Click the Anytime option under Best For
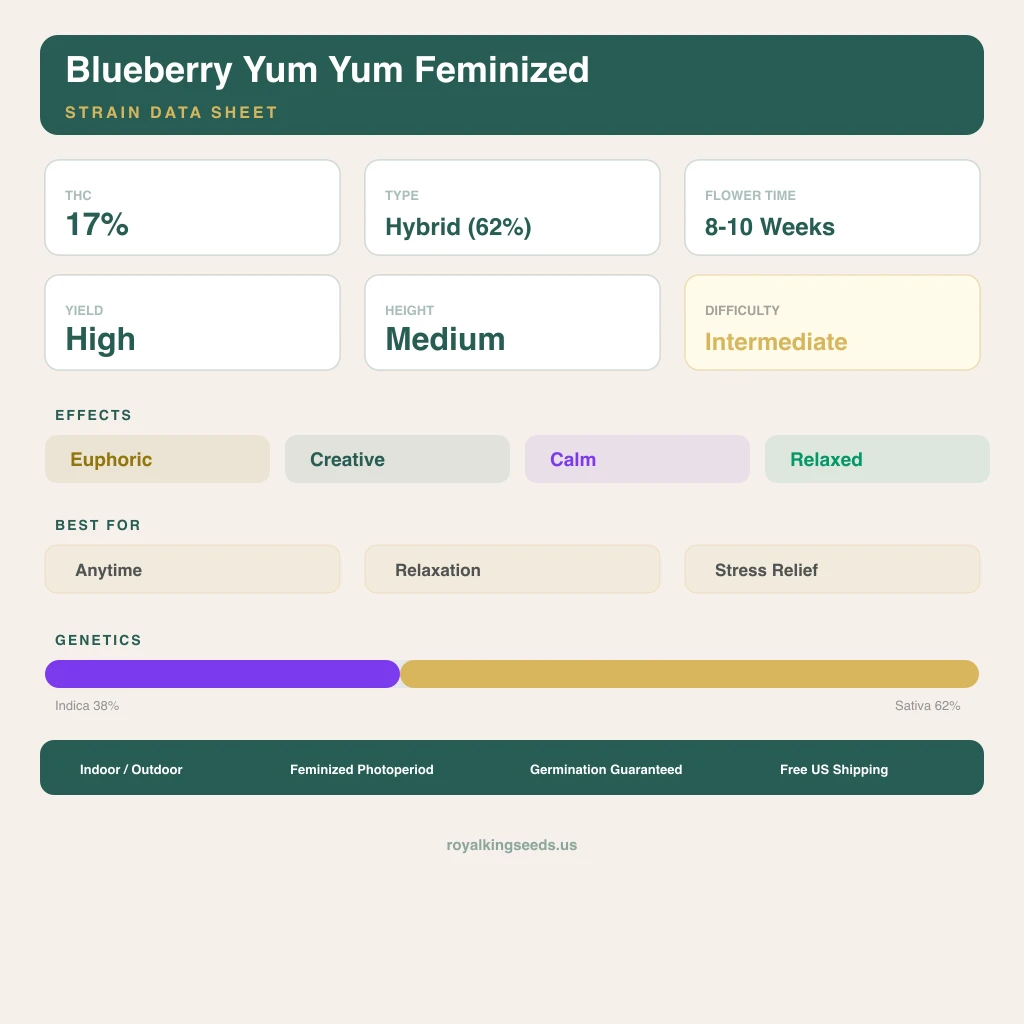The height and width of the screenshot is (1024, 1024). pyautogui.click(x=192, y=570)
